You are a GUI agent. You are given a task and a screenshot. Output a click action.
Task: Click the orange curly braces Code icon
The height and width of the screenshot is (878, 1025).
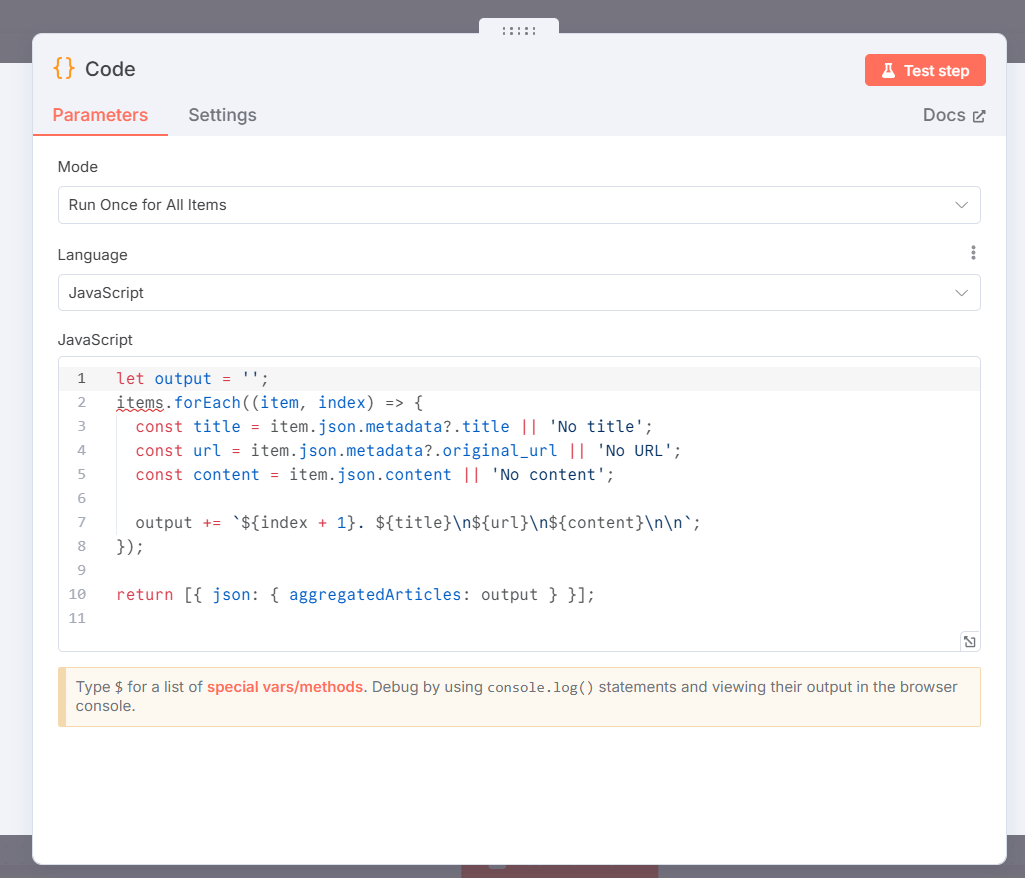64,68
